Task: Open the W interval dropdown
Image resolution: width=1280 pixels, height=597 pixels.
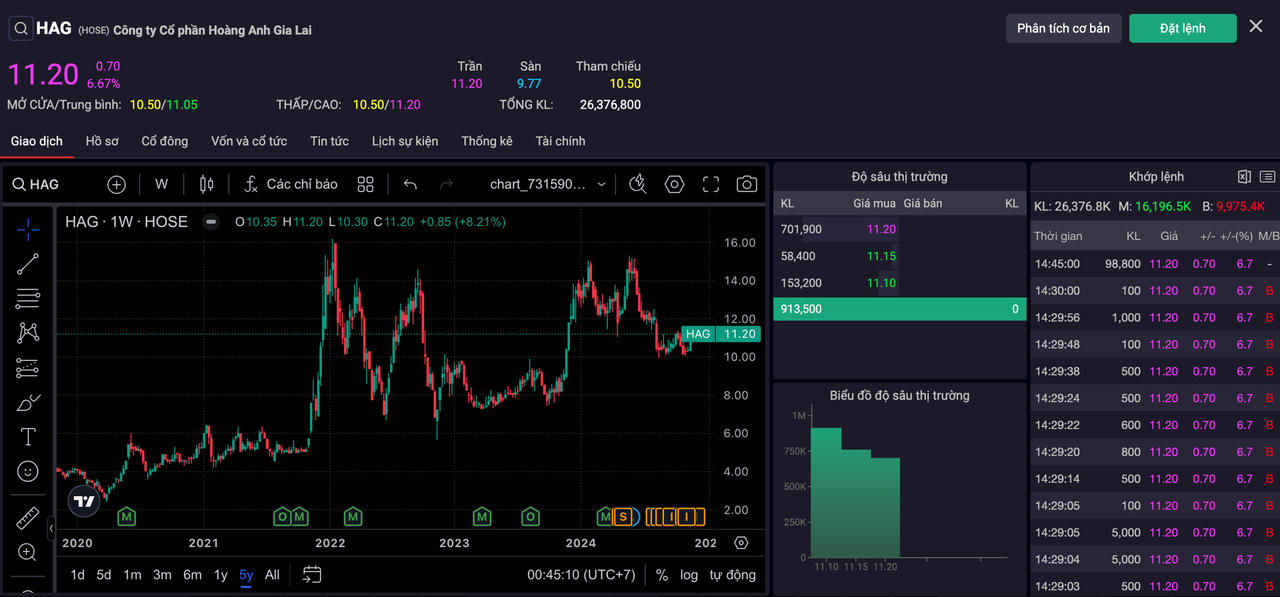Action: (x=161, y=184)
